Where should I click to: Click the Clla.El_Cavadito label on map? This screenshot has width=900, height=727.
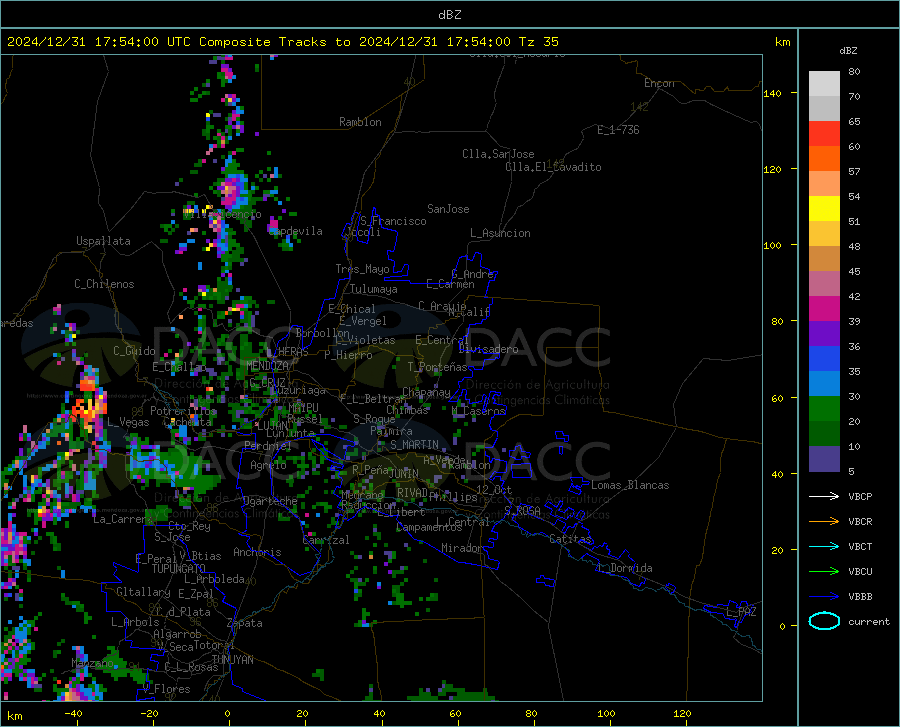[x=553, y=167]
